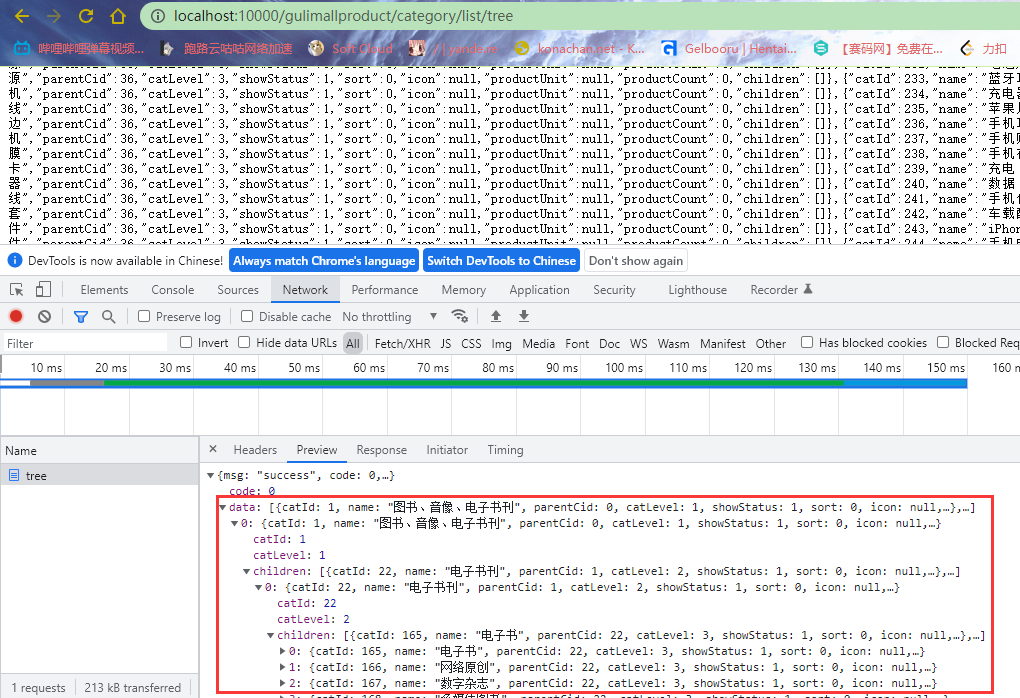
Task: Open network search magnifier icon
Action: [109, 316]
